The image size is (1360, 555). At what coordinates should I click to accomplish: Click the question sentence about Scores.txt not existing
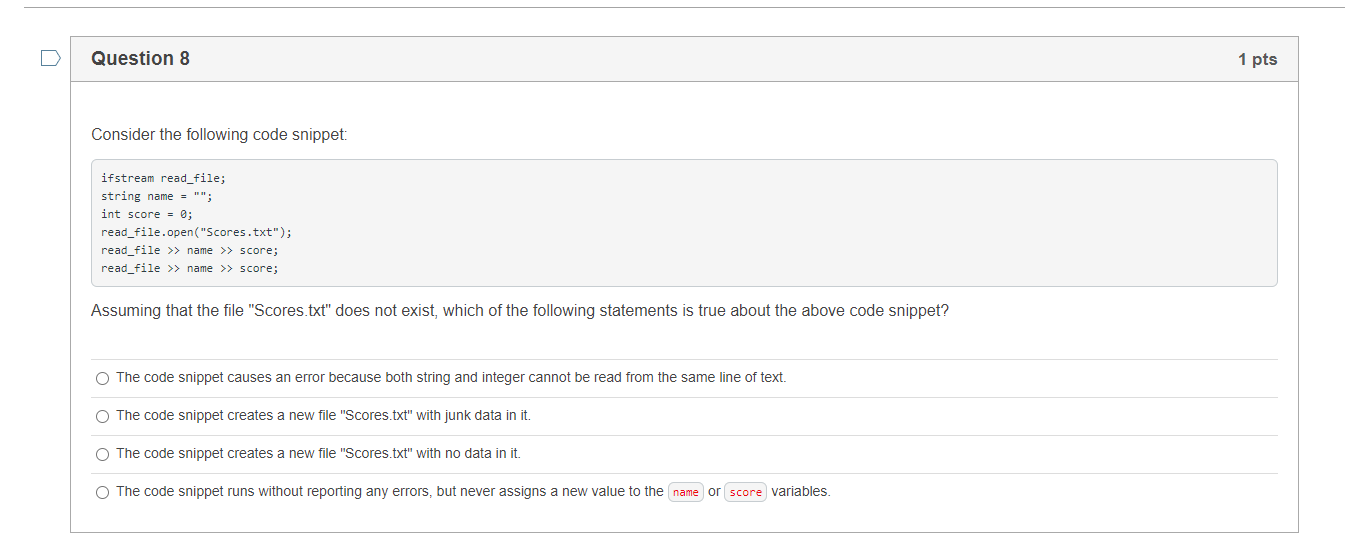coord(520,311)
